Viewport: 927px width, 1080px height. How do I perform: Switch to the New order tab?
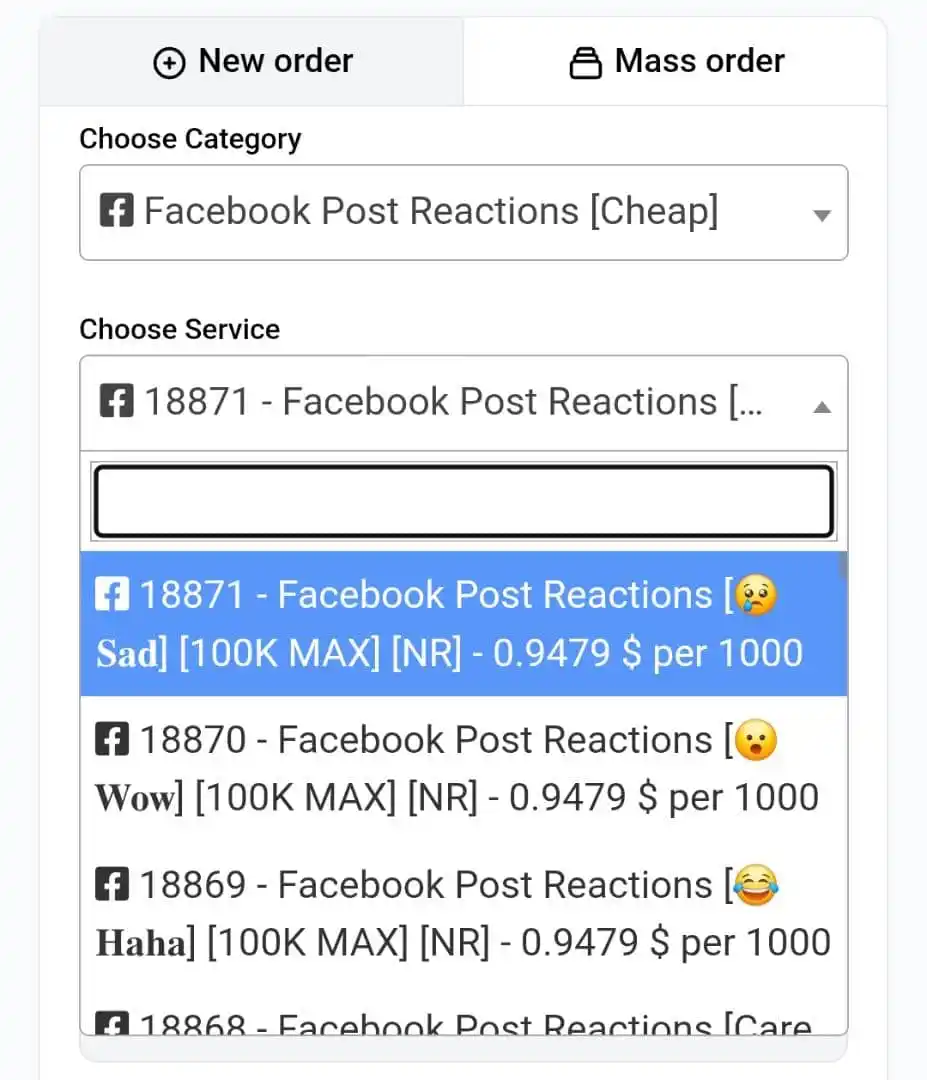click(252, 62)
